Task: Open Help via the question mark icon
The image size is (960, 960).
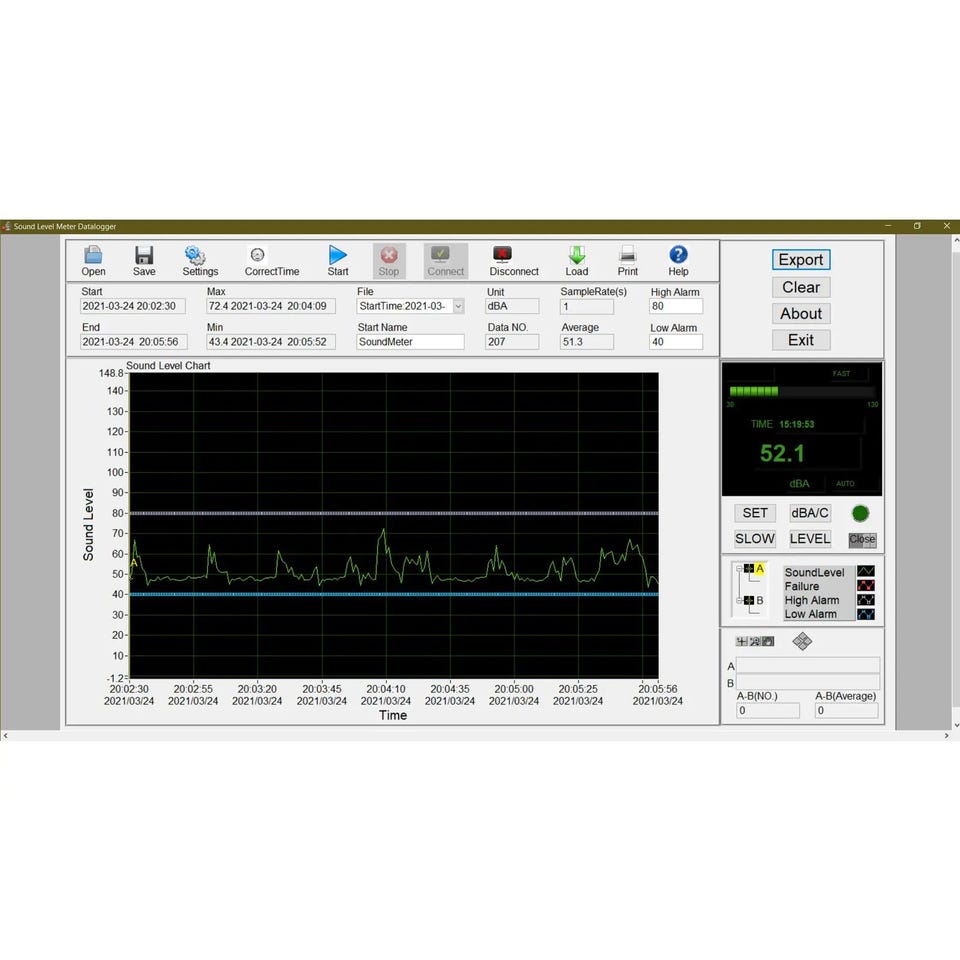Action: coord(678,255)
